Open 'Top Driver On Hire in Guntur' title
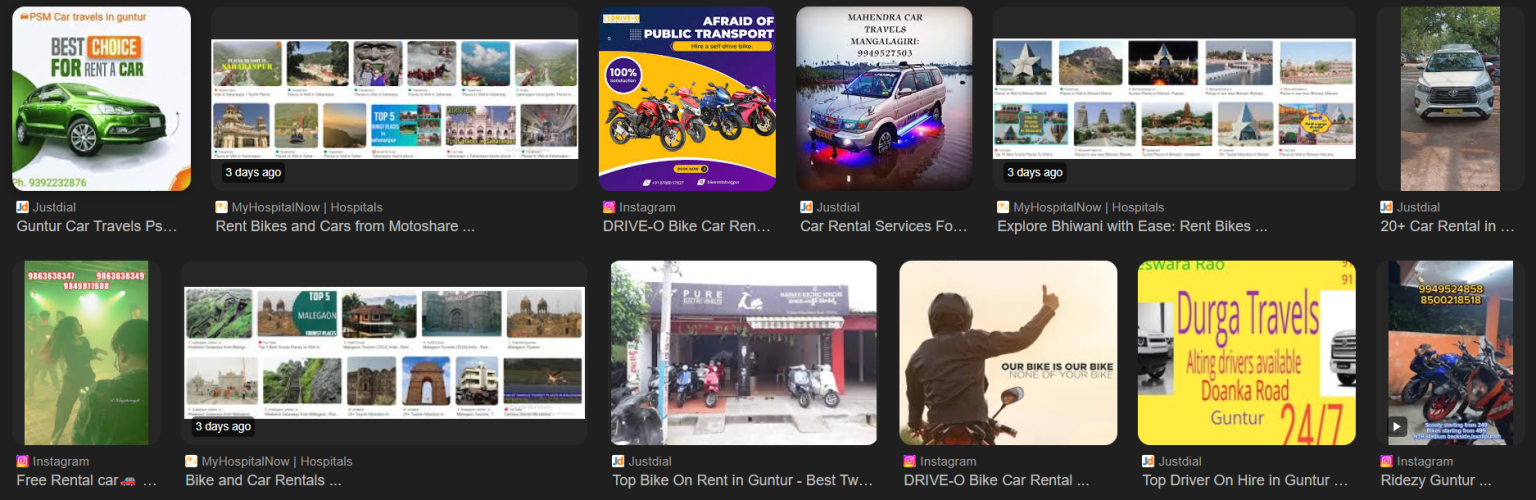Image resolution: width=1536 pixels, height=500 pixels. point(1246,480)
